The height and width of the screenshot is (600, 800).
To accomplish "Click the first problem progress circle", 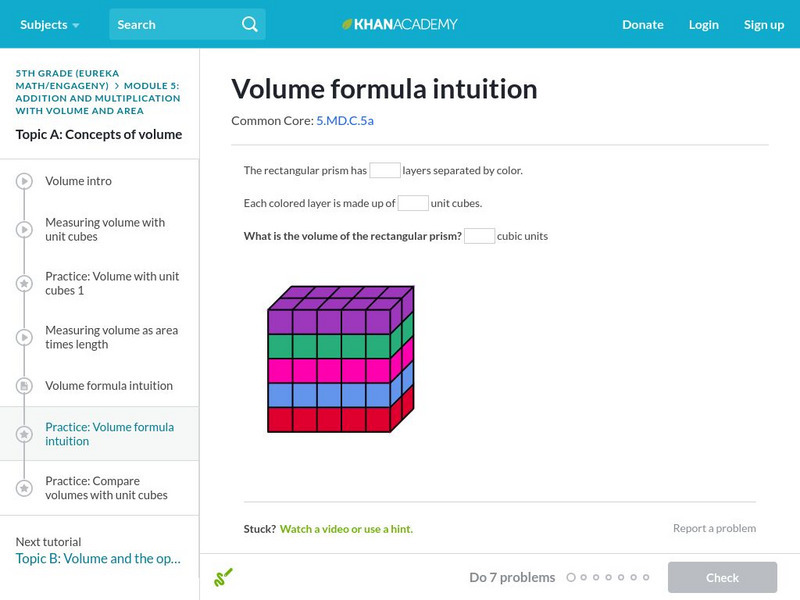I will pos(571,577).
